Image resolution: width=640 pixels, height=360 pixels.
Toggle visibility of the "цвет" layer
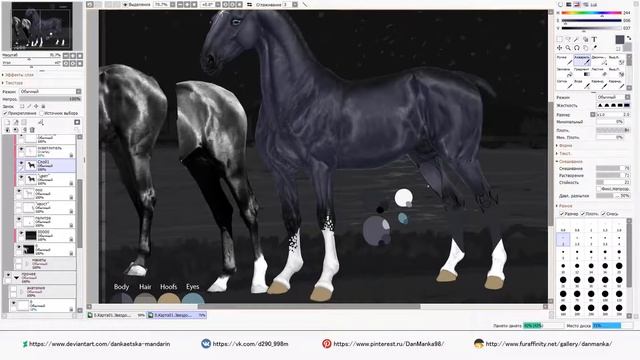[x=21, y=177]
